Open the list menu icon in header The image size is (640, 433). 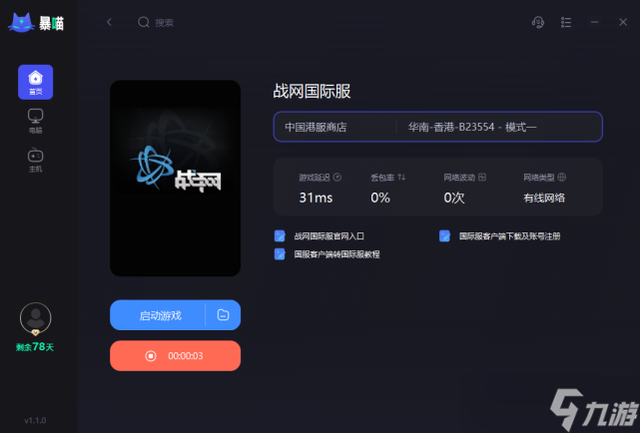566,22
